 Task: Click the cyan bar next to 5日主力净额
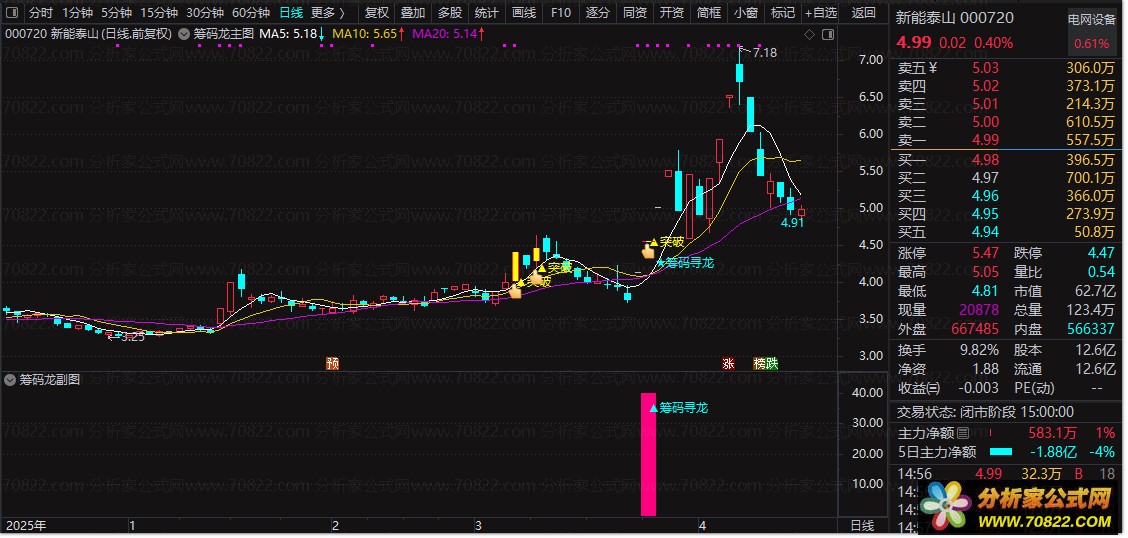pyautogui.click(x=1000, y=452)
